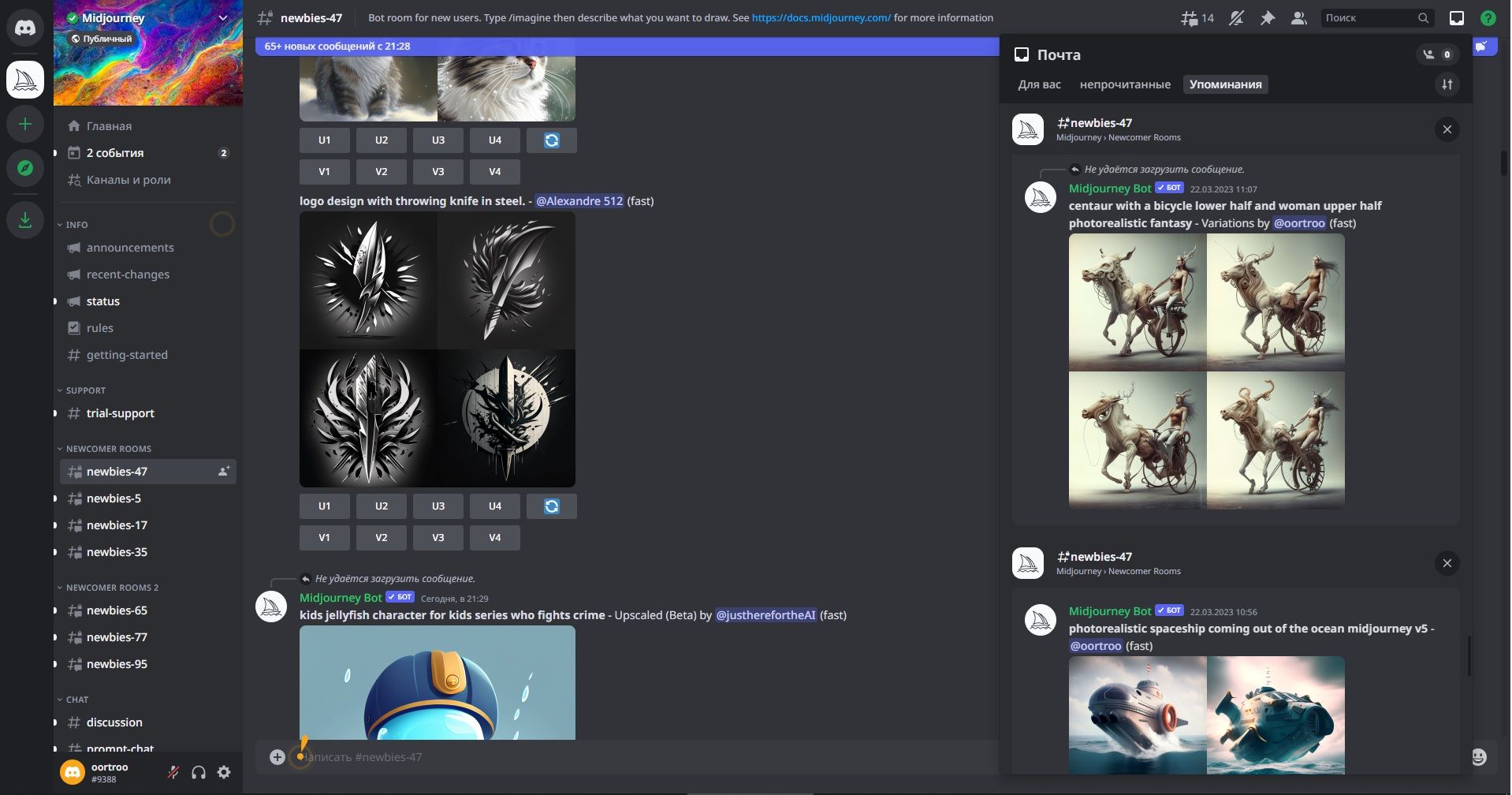Open the threads icon showing 14
The height and width of the screenshot is (795, 1512).
pyautogui.click(x=1197, y=18)
